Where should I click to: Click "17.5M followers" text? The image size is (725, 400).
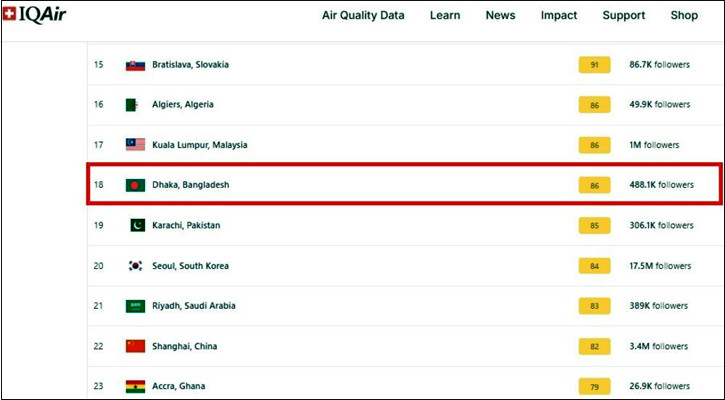point(660,266)
